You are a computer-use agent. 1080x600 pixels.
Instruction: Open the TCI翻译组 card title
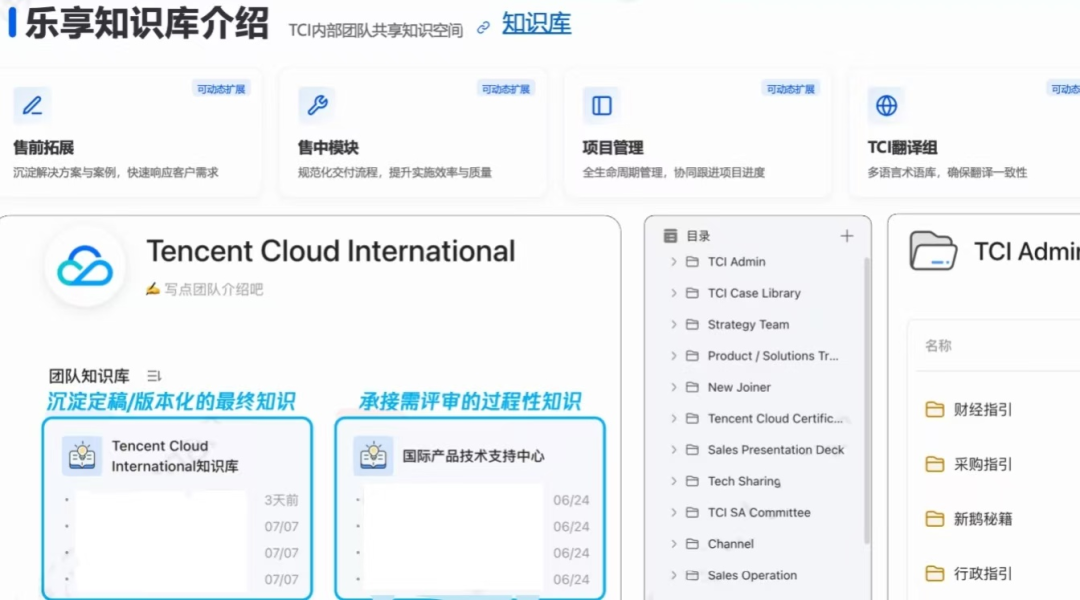902,147
